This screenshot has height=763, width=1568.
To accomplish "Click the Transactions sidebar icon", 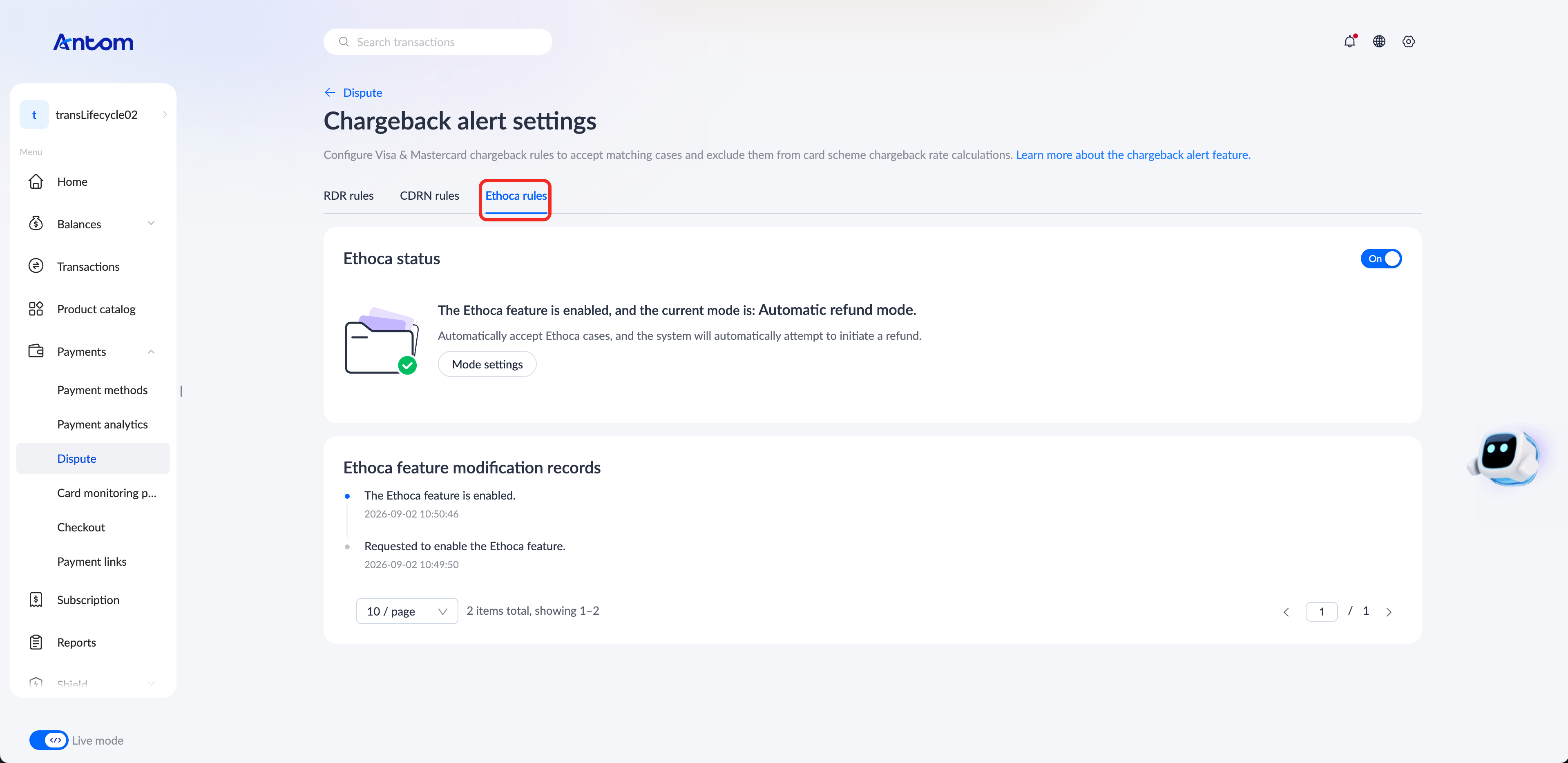I will 36,266.
